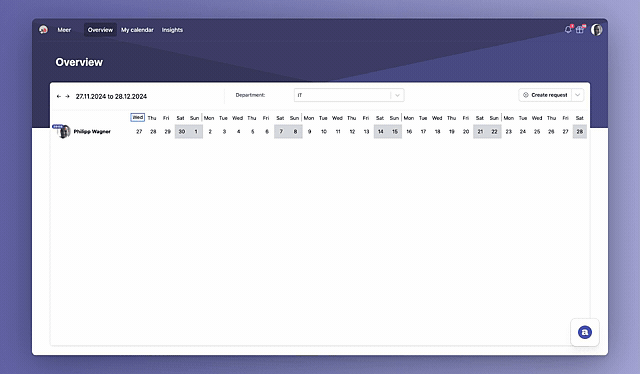
Task: Click the Philipp Wagner name
Action: [92, 131]
